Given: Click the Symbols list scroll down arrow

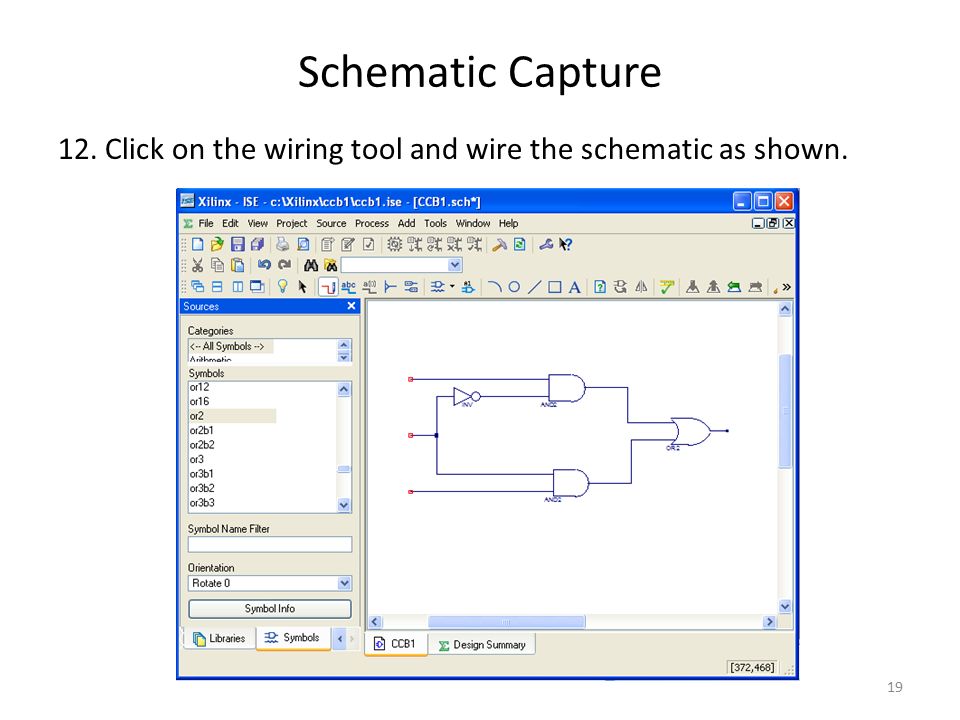Looking at the screenshot, I should (x=344, y=505).
